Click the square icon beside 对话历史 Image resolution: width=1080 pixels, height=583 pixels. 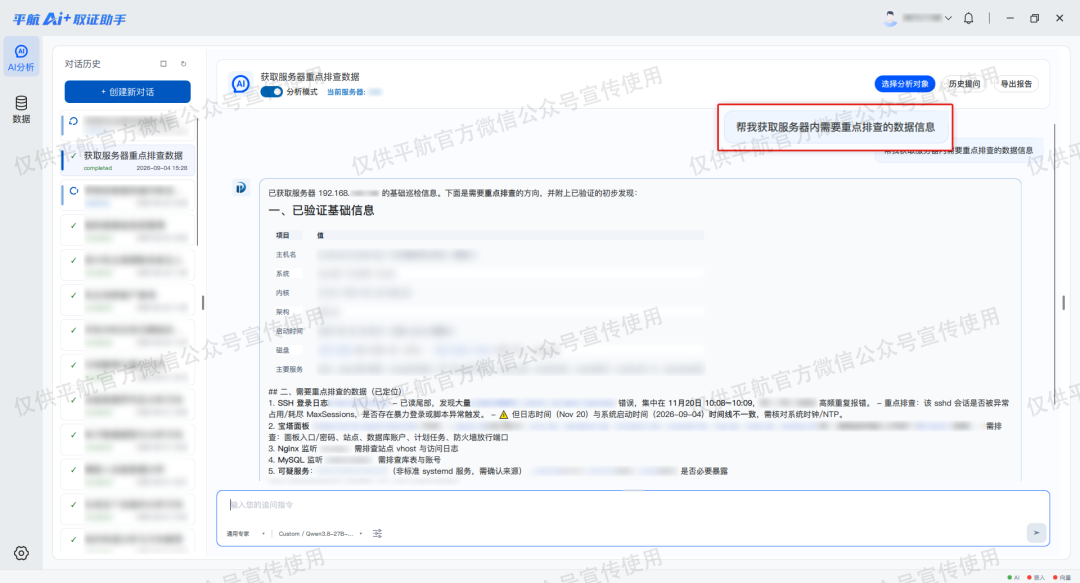tap(163, 63)
